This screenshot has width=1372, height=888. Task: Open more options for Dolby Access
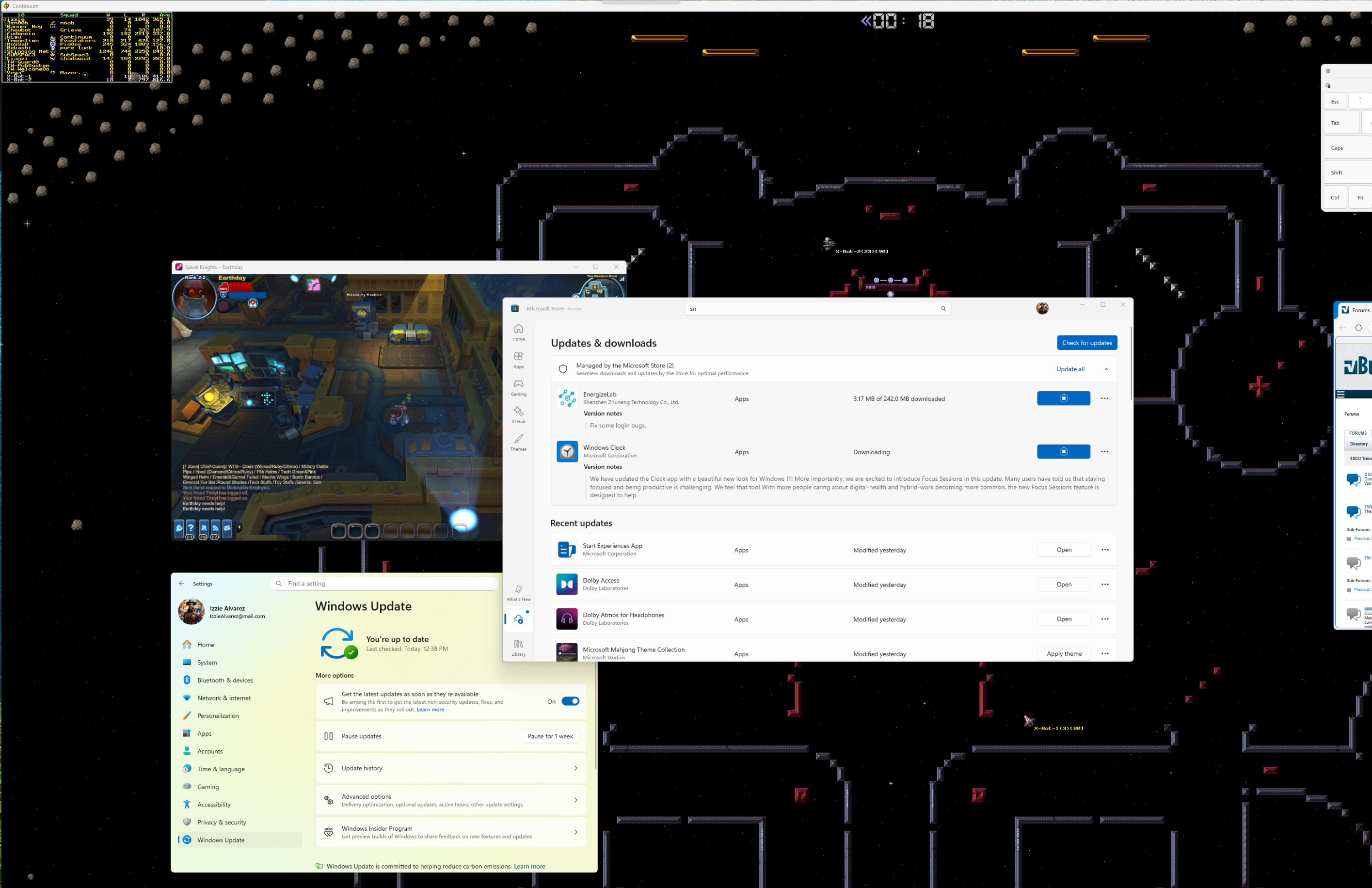pyautogui.click(x=1104, y=584)
